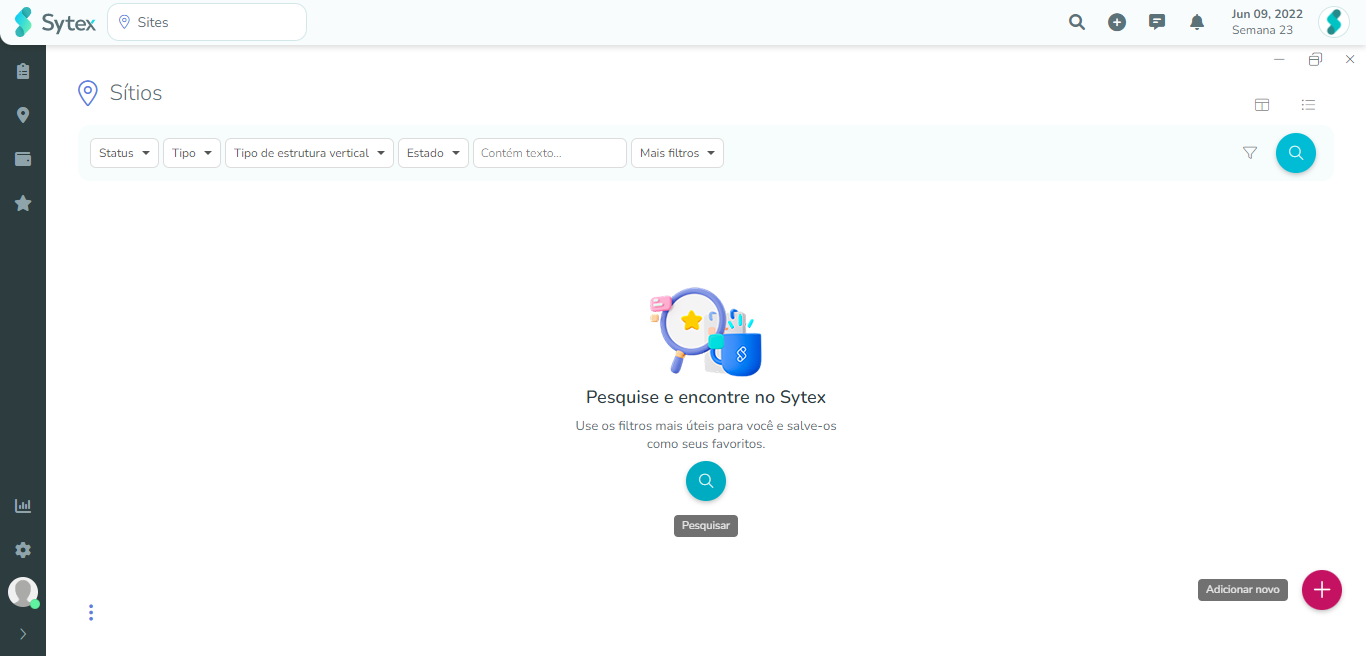The height and width of the screenshot is (656, 1366).
Task: Close the Sítios panel
Action: point(1350,60)
